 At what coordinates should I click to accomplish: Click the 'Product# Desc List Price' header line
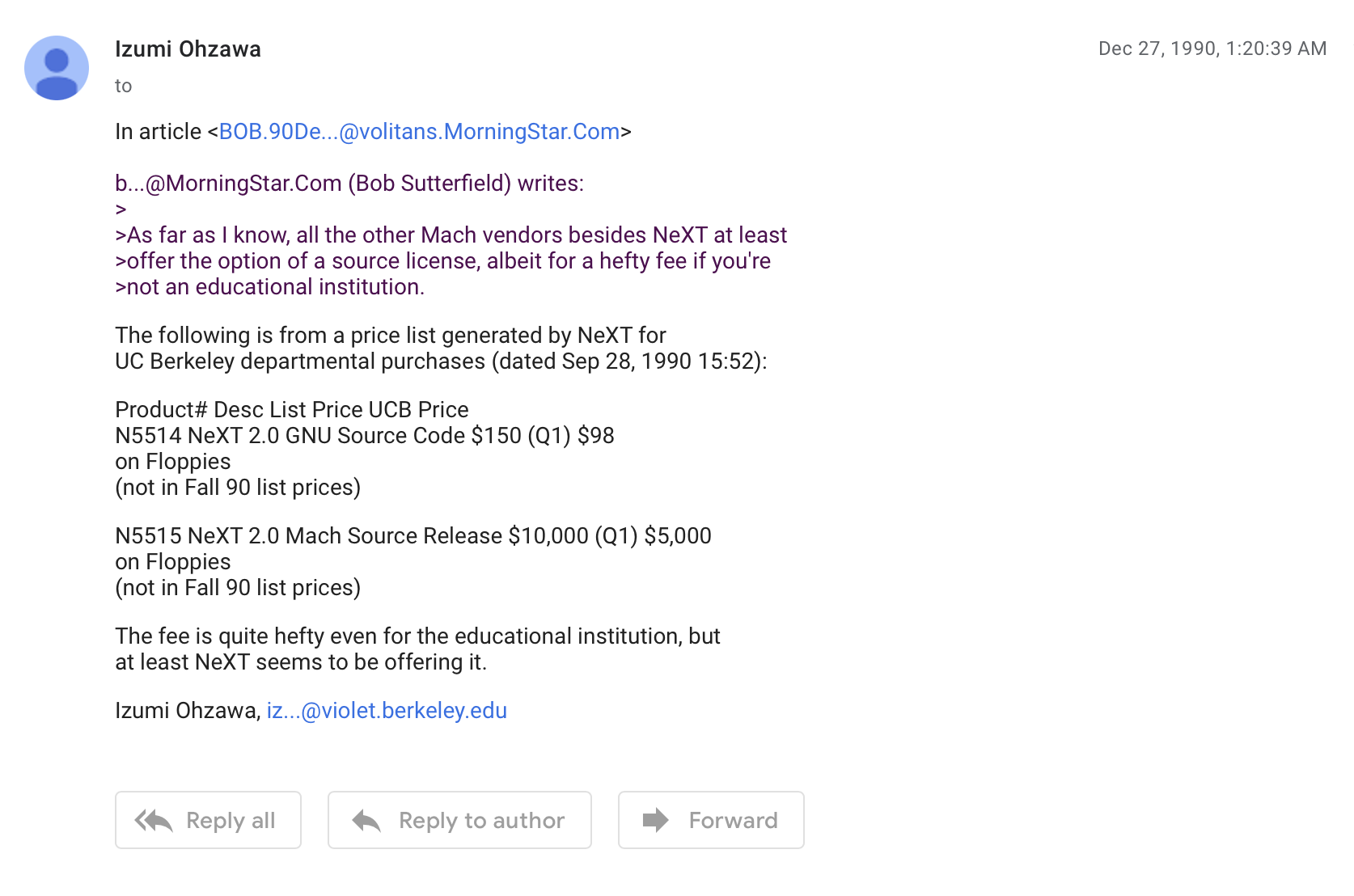291,410
